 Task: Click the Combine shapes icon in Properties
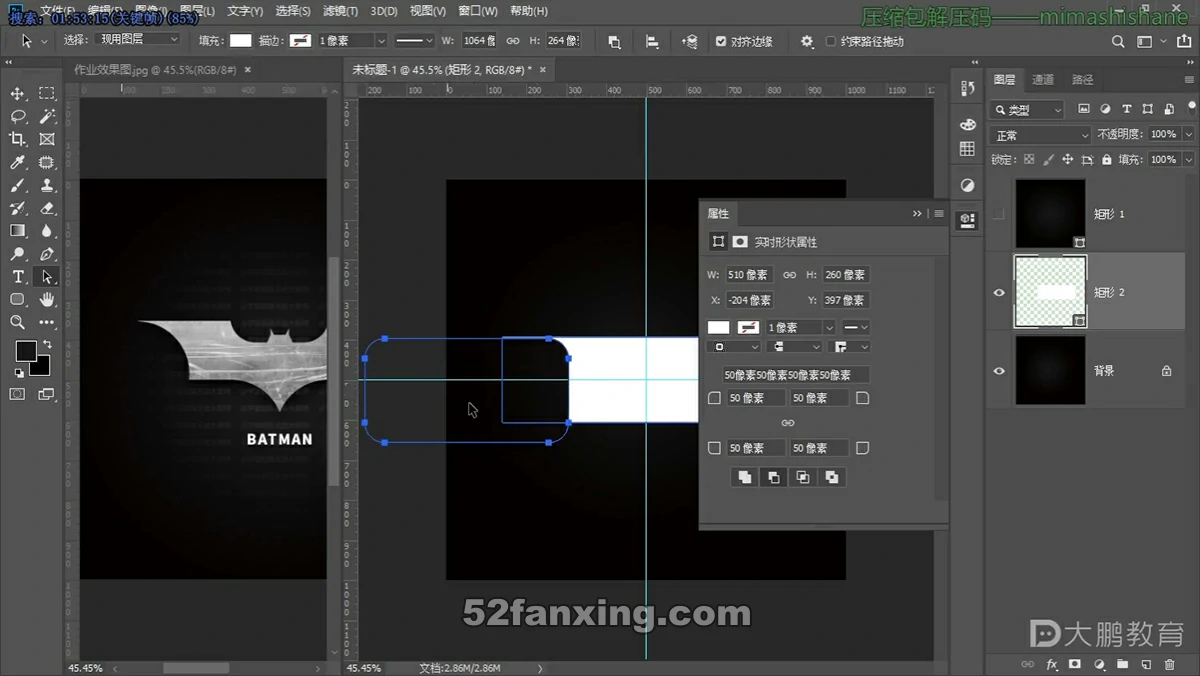click(x=744, y=477)
